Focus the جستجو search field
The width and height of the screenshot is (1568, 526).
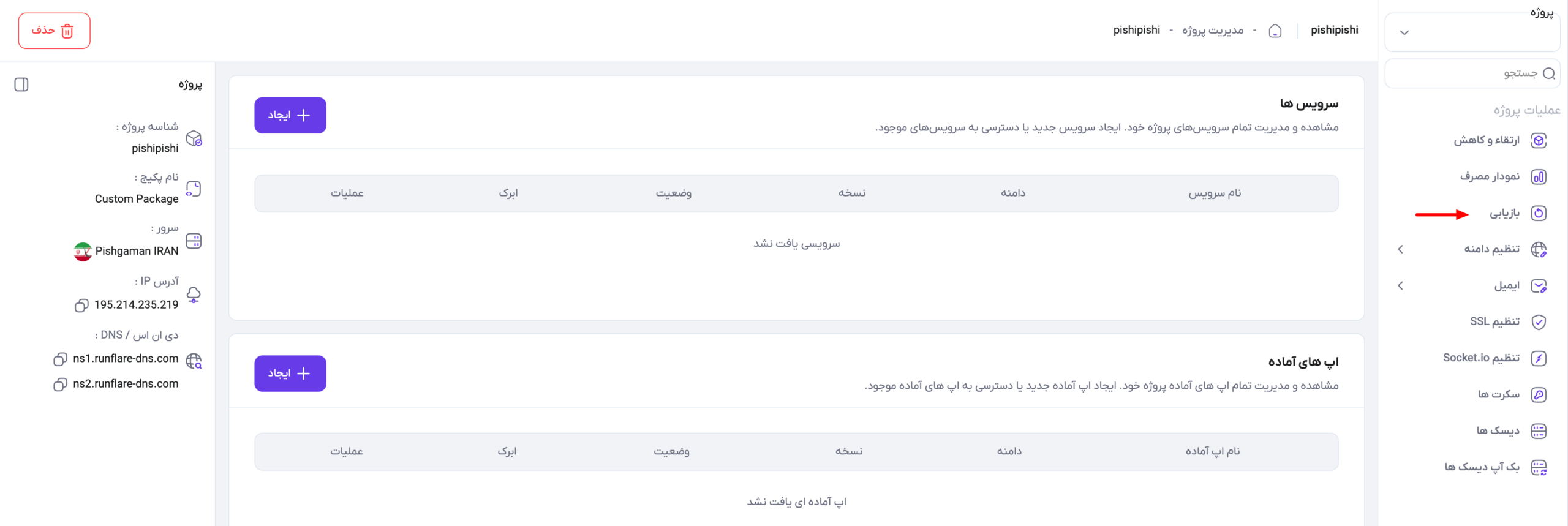click(1472, 73)
